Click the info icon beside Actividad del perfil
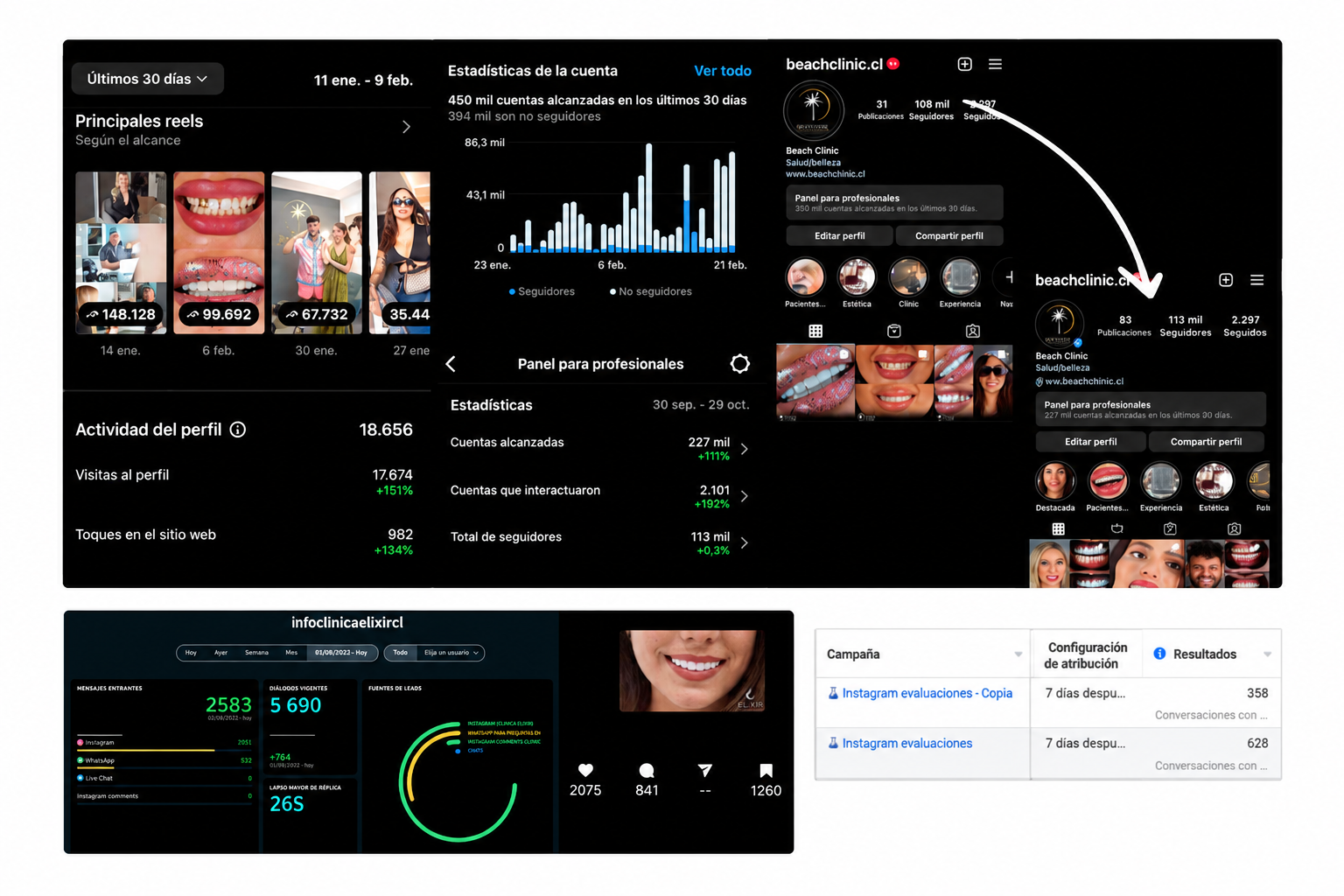The image size is (1344, 896). pos(238,430)
